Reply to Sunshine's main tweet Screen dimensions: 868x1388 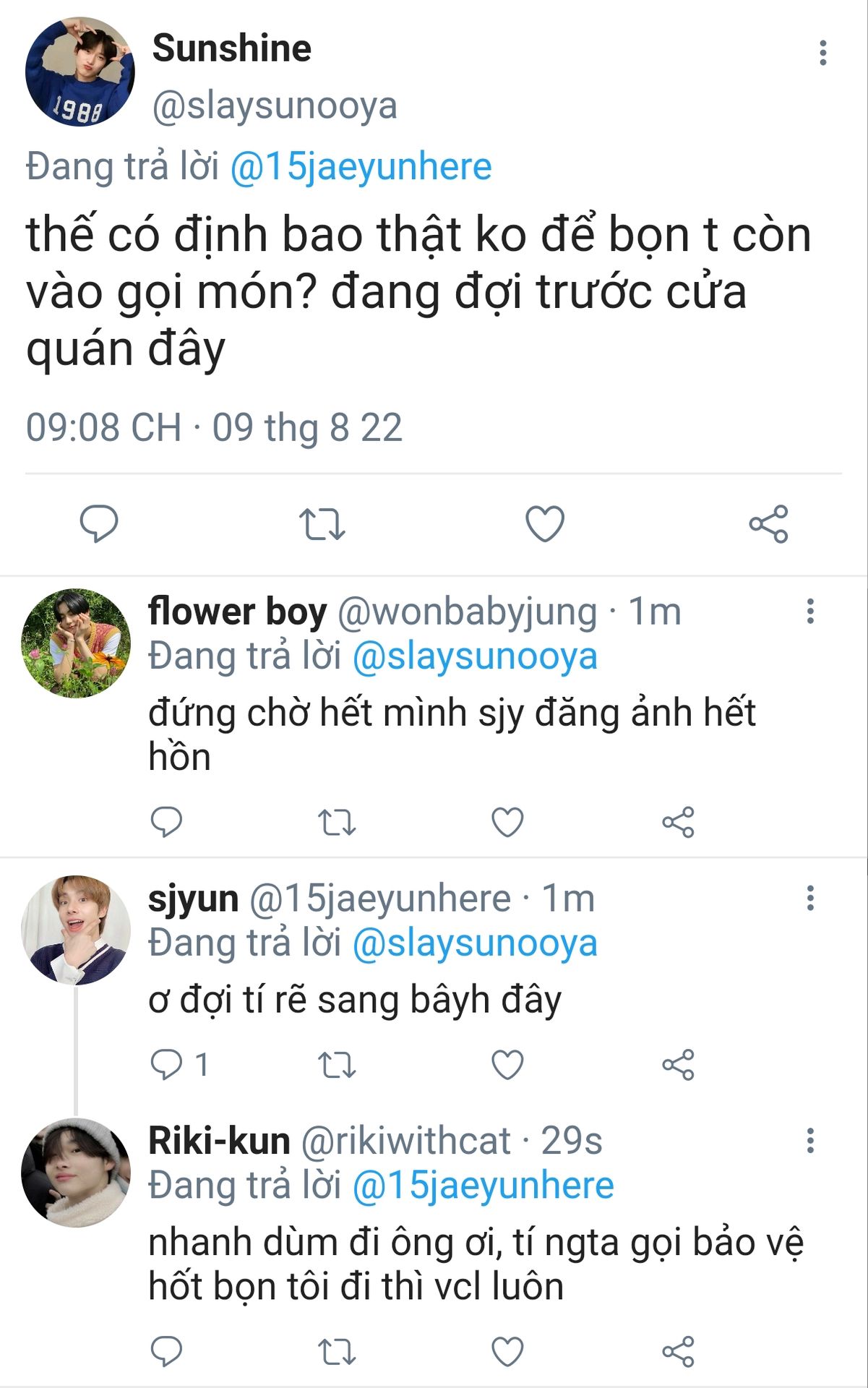pos(99,524)
